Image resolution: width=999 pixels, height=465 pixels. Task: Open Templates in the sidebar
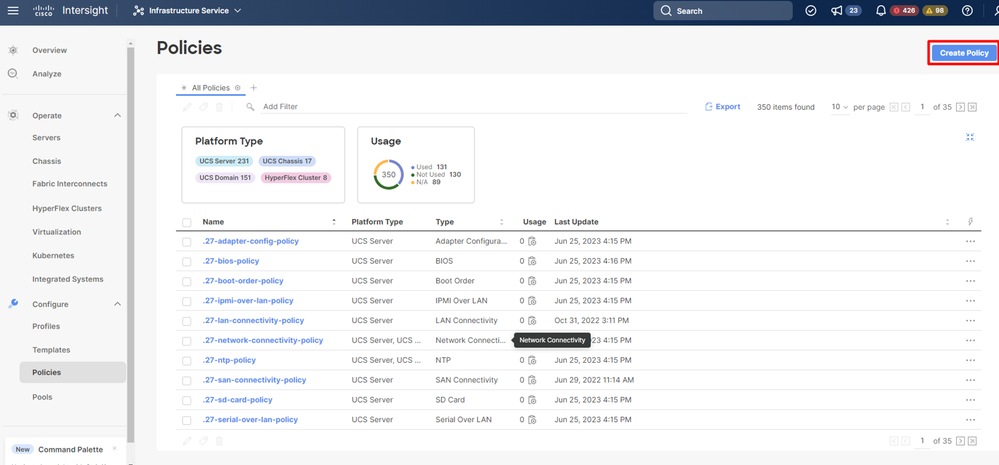[51, 350]
